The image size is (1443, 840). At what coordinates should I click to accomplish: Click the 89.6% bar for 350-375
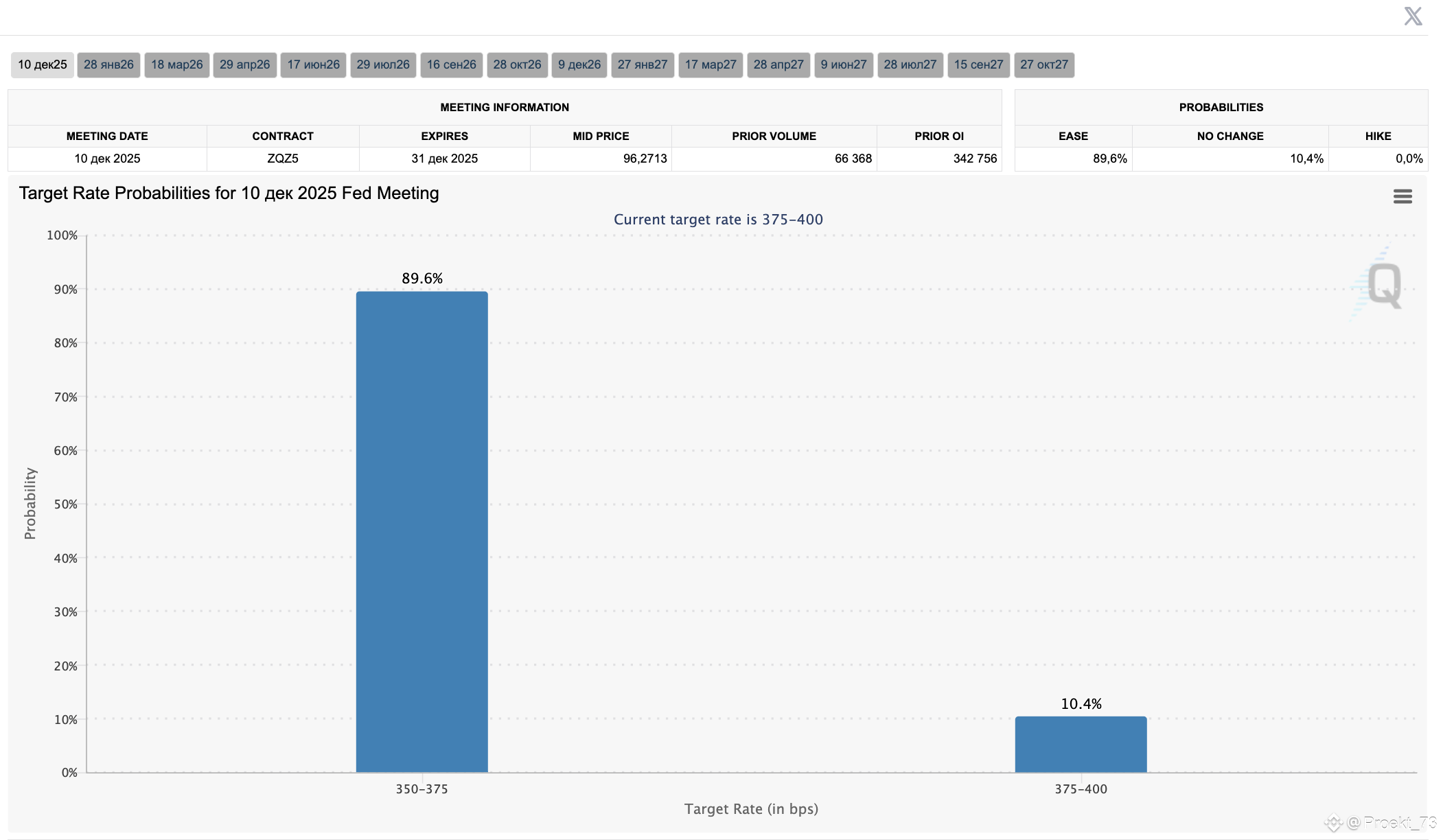(x=422, y=532)
